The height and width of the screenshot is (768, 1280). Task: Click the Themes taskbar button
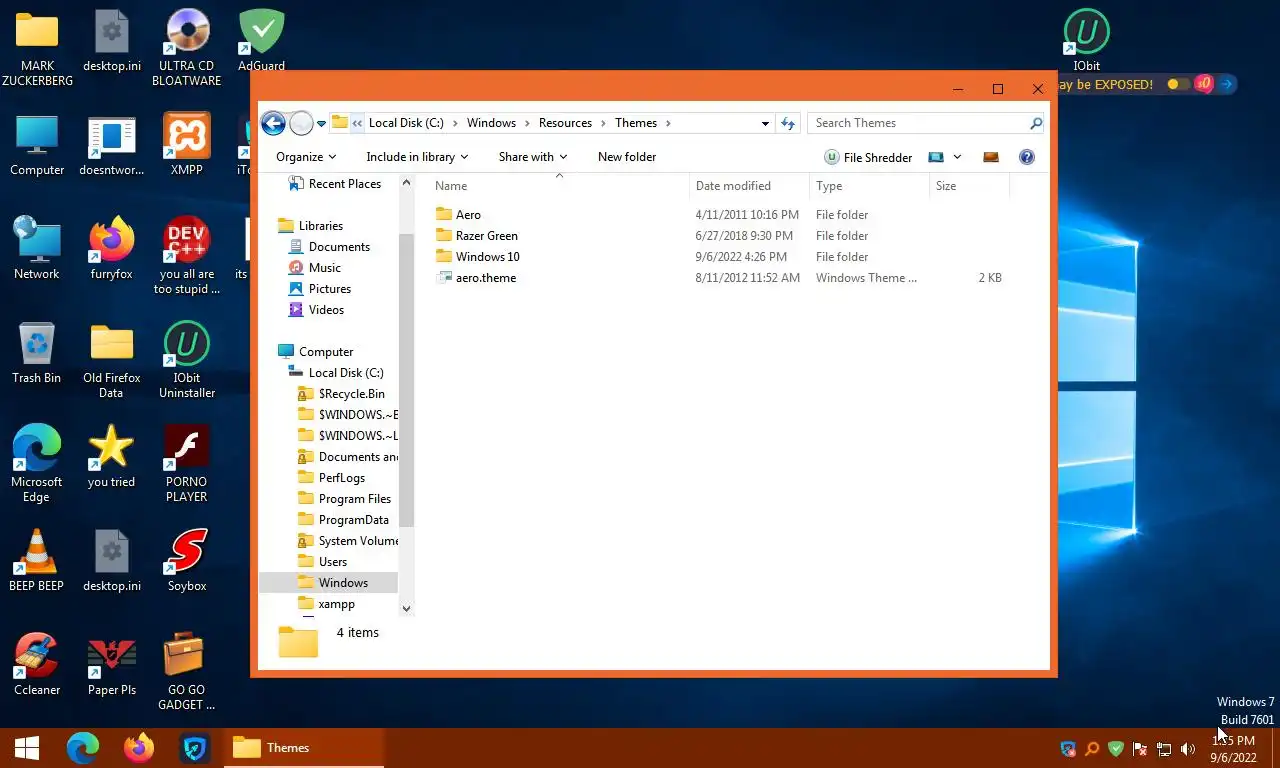pyautogui.click(x=303, y=748)
